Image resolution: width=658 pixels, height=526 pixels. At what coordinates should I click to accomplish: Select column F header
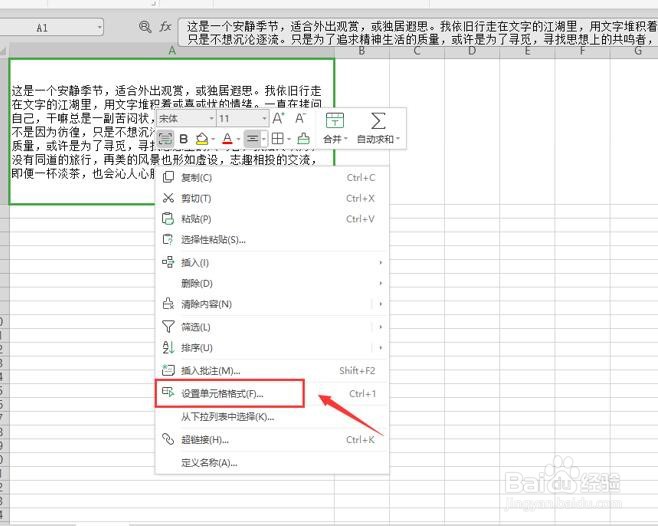[582, 51]
